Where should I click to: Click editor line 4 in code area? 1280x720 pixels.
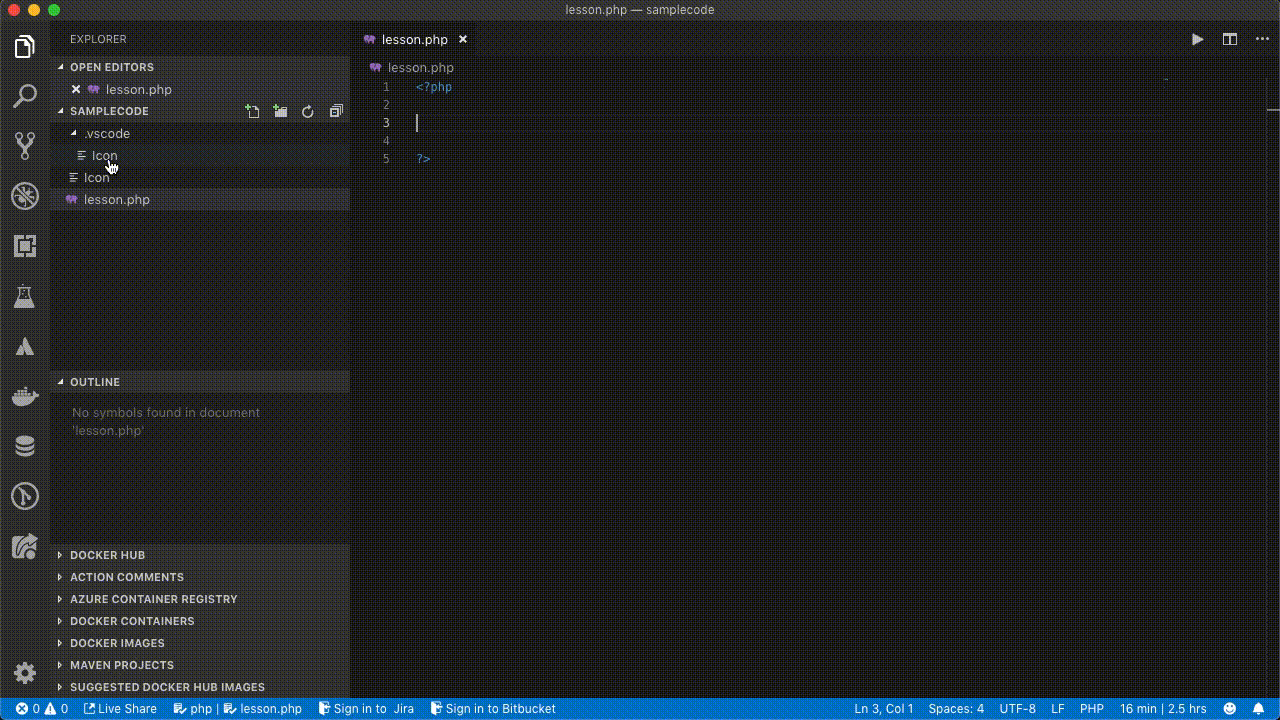click(x=840, y=141)
